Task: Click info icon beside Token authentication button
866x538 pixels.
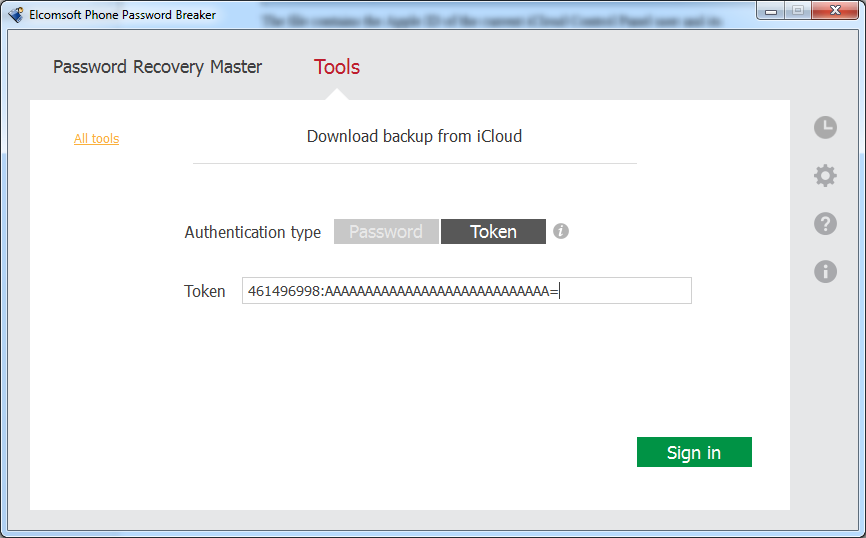Action: [561, 231]
